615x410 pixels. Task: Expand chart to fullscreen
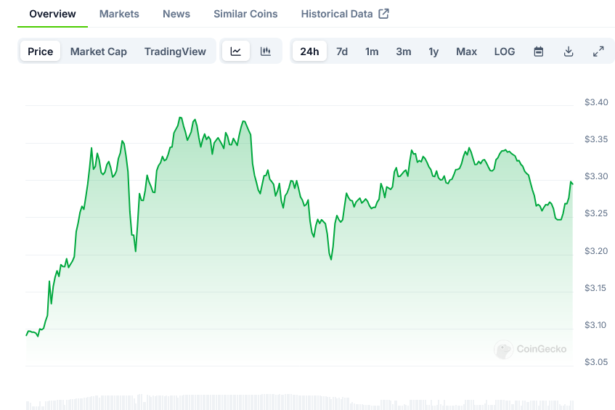coord(598,52)
